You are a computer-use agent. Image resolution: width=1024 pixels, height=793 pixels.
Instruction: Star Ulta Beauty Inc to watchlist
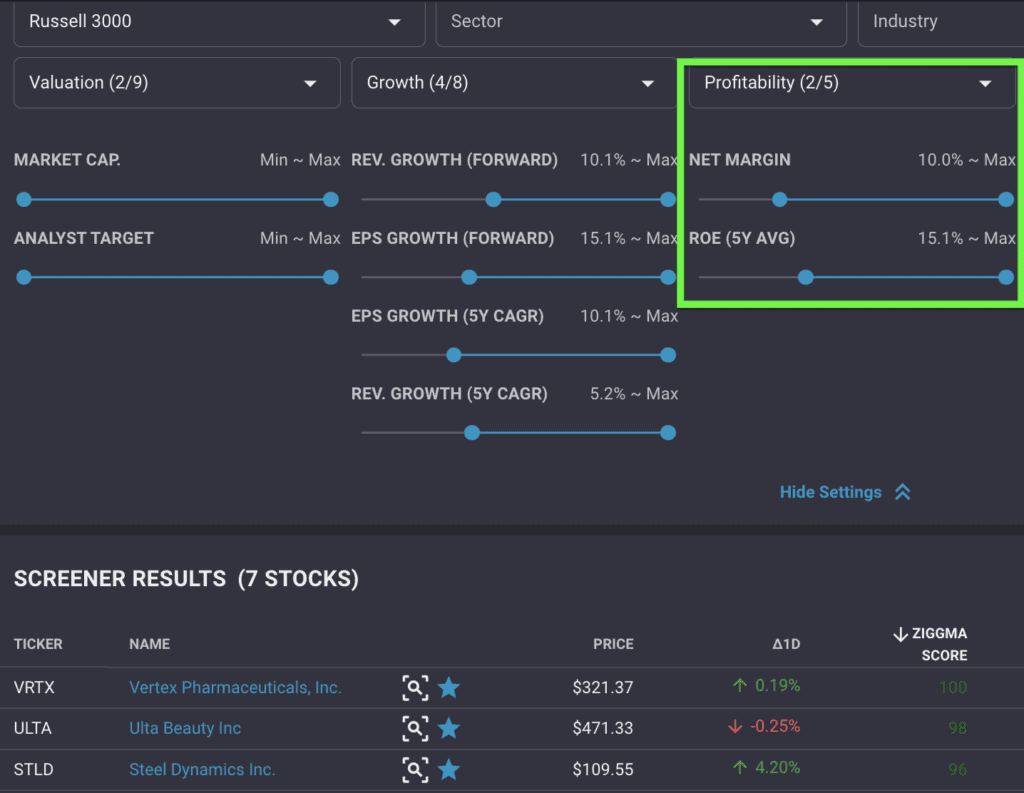[x=449, y=728]
